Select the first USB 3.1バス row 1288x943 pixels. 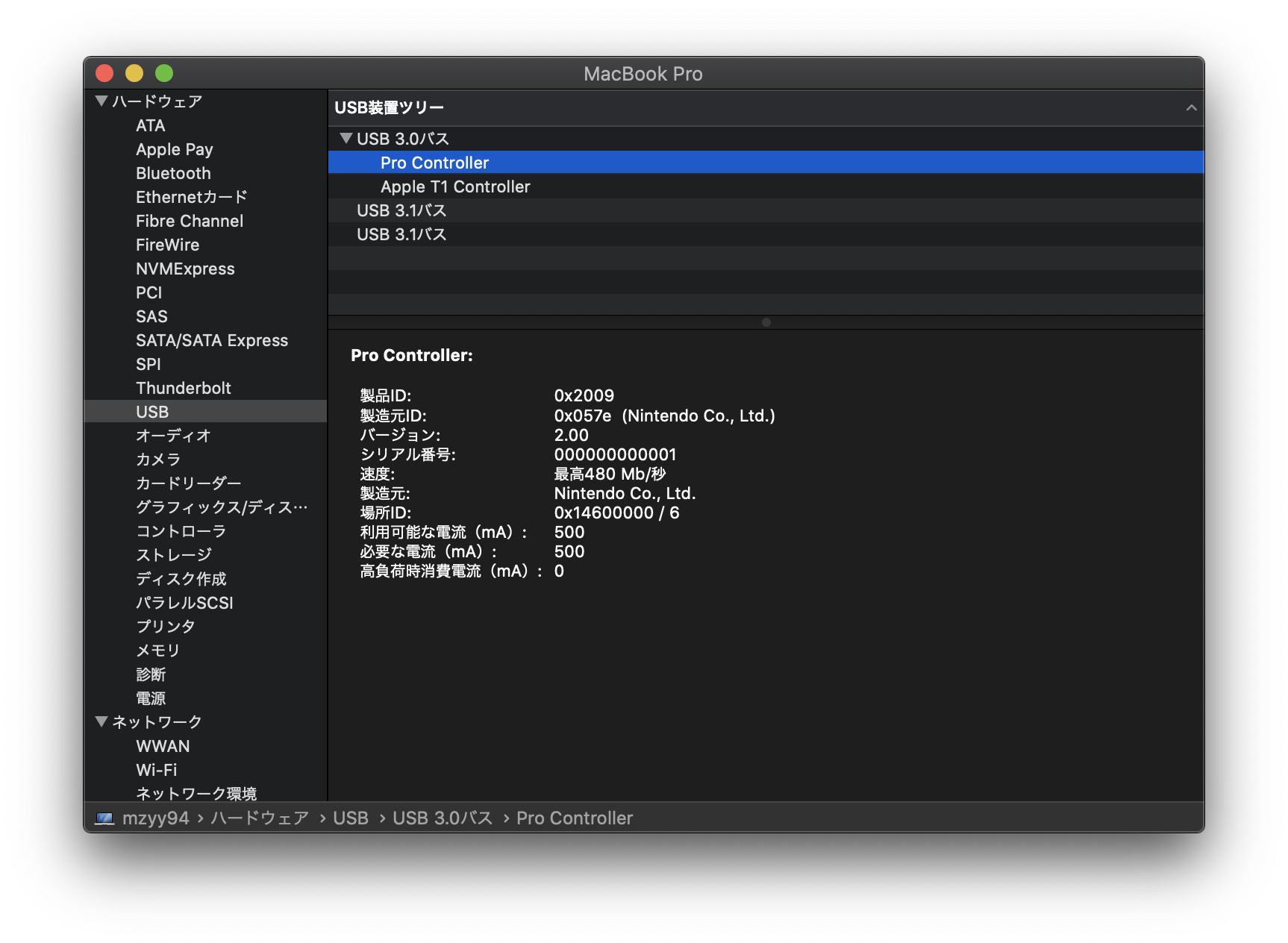[x=766, y=210]
